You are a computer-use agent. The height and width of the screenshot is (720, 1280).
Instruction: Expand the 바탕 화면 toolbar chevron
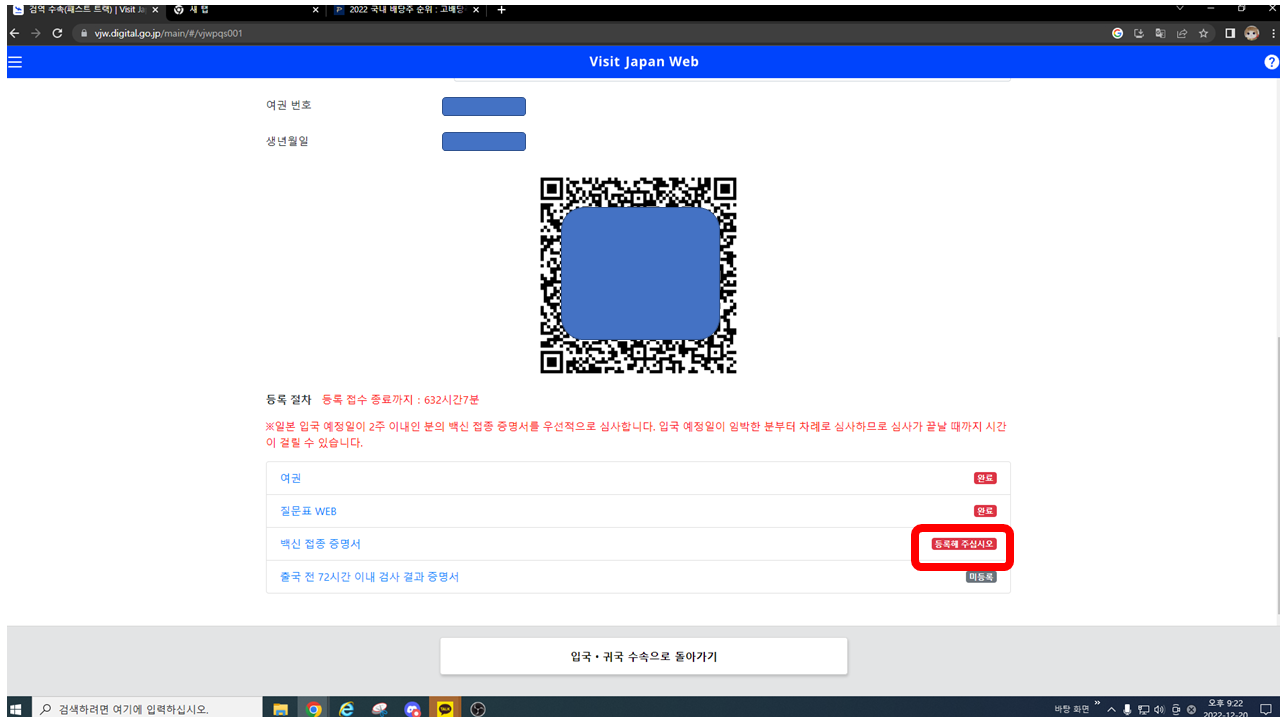point(1097,704)
